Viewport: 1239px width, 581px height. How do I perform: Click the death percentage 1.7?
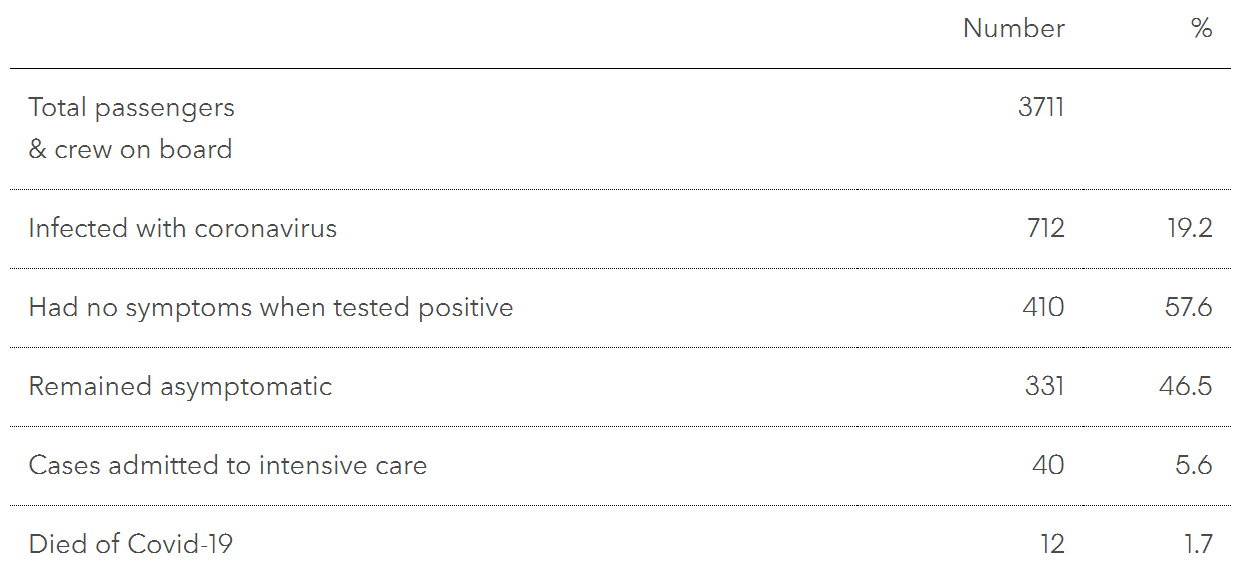tap(1197, 544)
